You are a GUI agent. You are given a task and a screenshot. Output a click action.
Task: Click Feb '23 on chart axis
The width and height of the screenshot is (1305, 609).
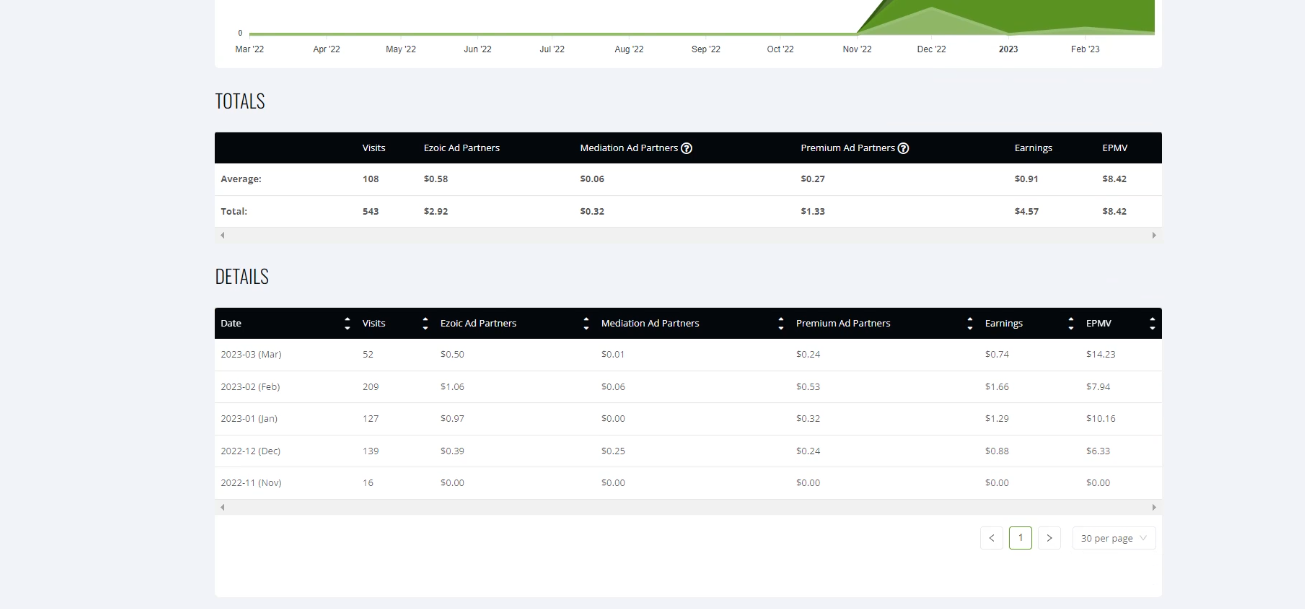[x=1085, y=49]
